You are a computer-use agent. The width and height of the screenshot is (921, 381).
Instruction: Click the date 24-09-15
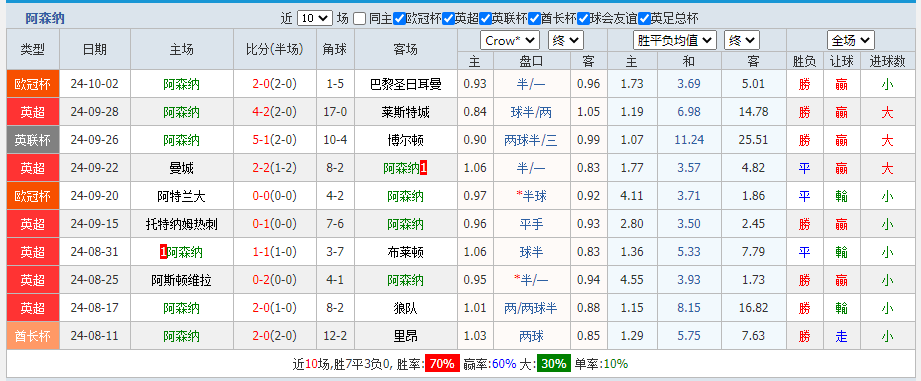point(94,224)
